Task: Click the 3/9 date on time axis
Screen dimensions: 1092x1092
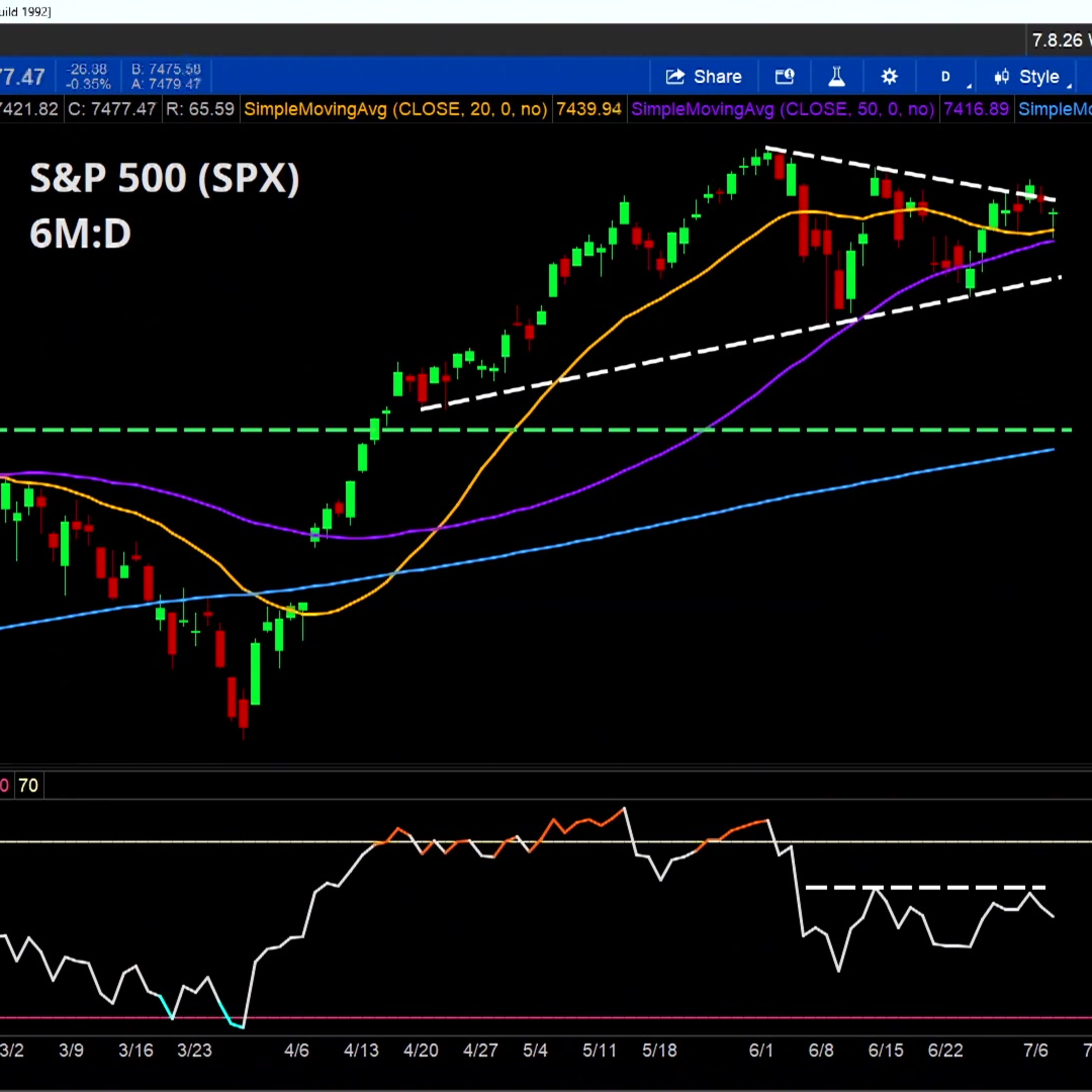Action: (71, 1050)
